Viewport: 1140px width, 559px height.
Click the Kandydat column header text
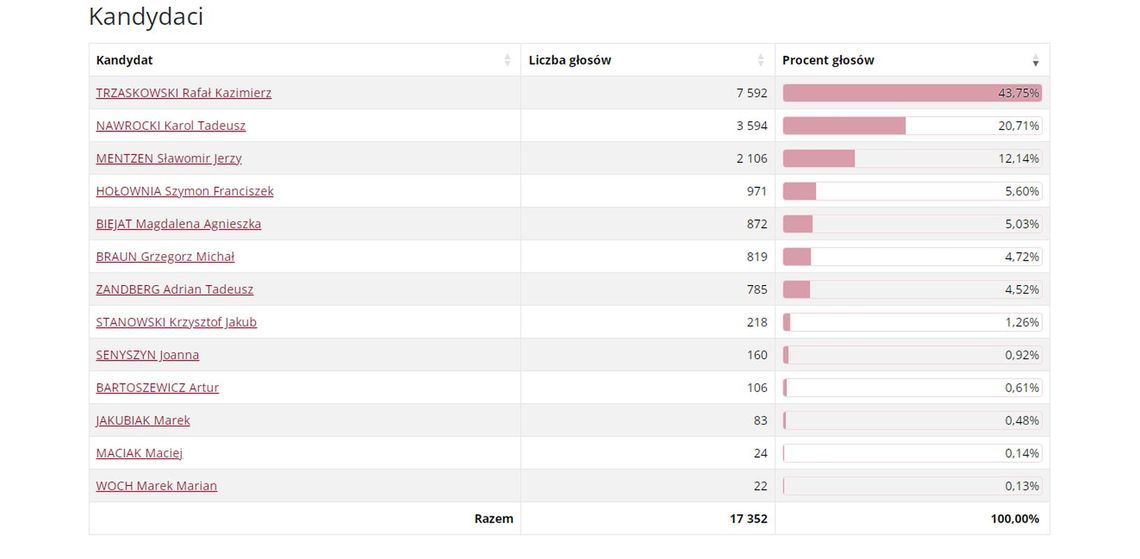(124, 60)
